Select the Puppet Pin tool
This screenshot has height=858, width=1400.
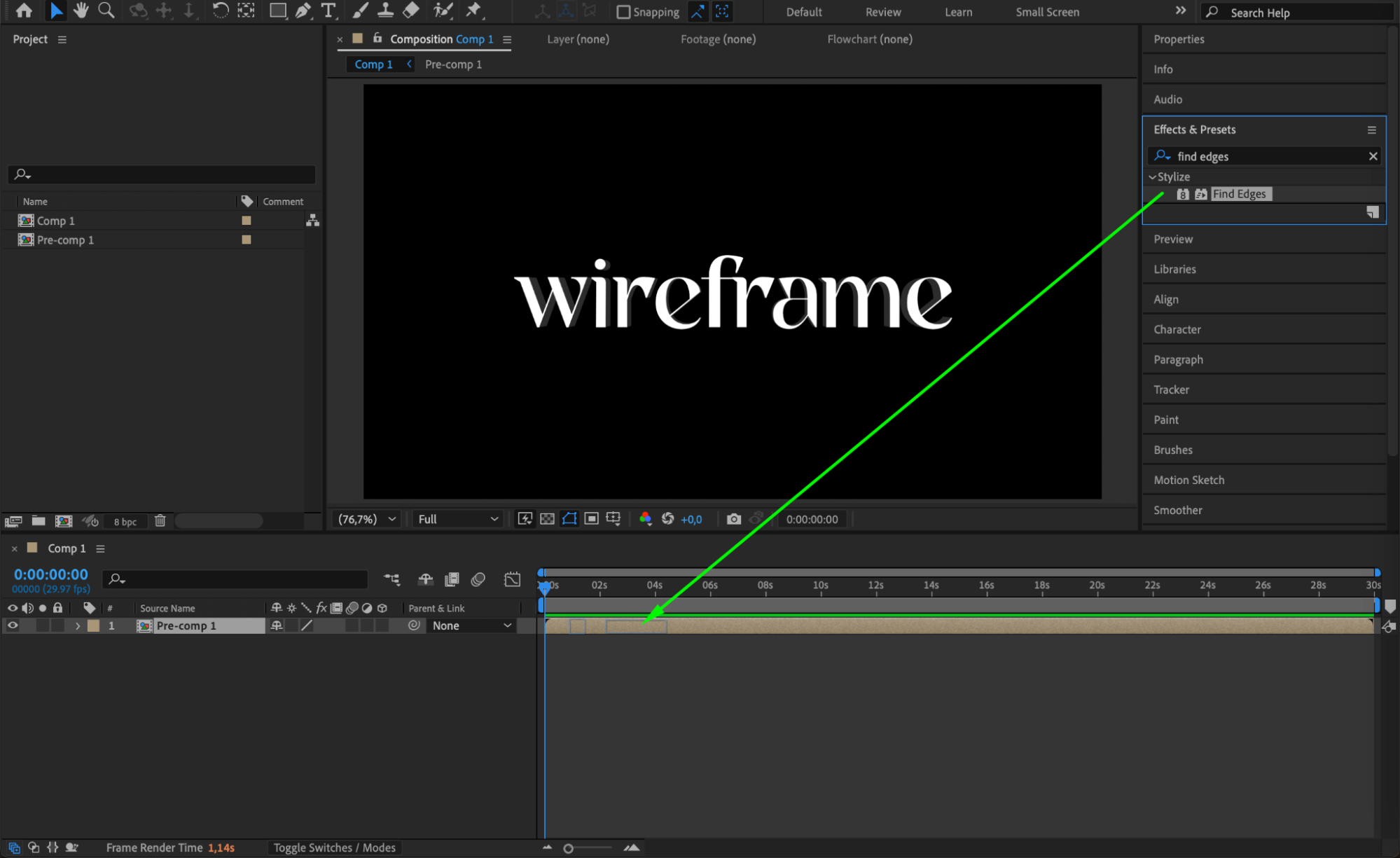(x=474, y=11)
